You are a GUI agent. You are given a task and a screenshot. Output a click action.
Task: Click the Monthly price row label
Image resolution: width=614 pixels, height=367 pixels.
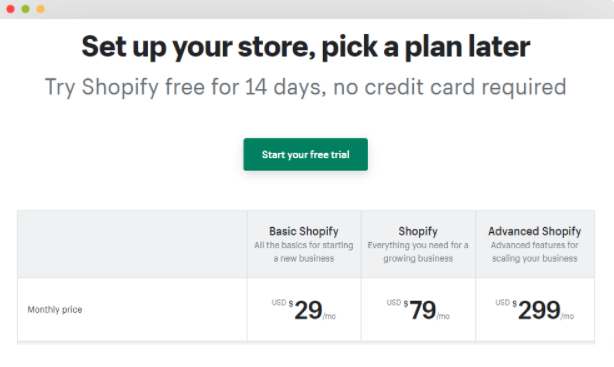pos(55,310)
